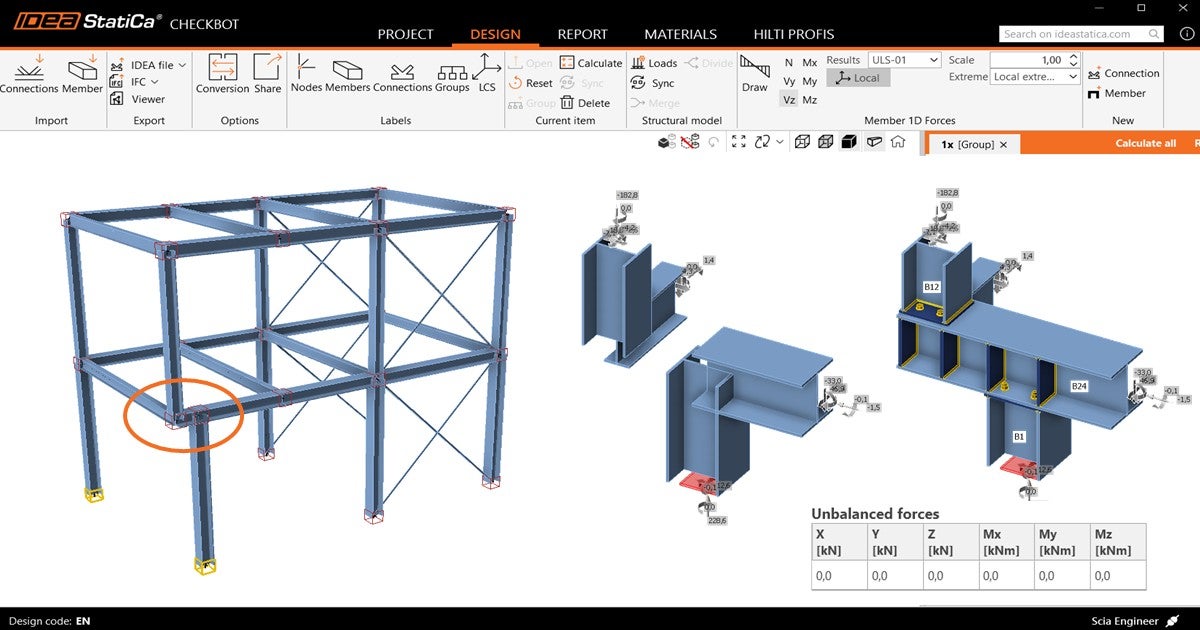Viewport: 1200px width, 630px height.
Task: Expand the rotate view dropdown arrow
Action: point(780,142)
